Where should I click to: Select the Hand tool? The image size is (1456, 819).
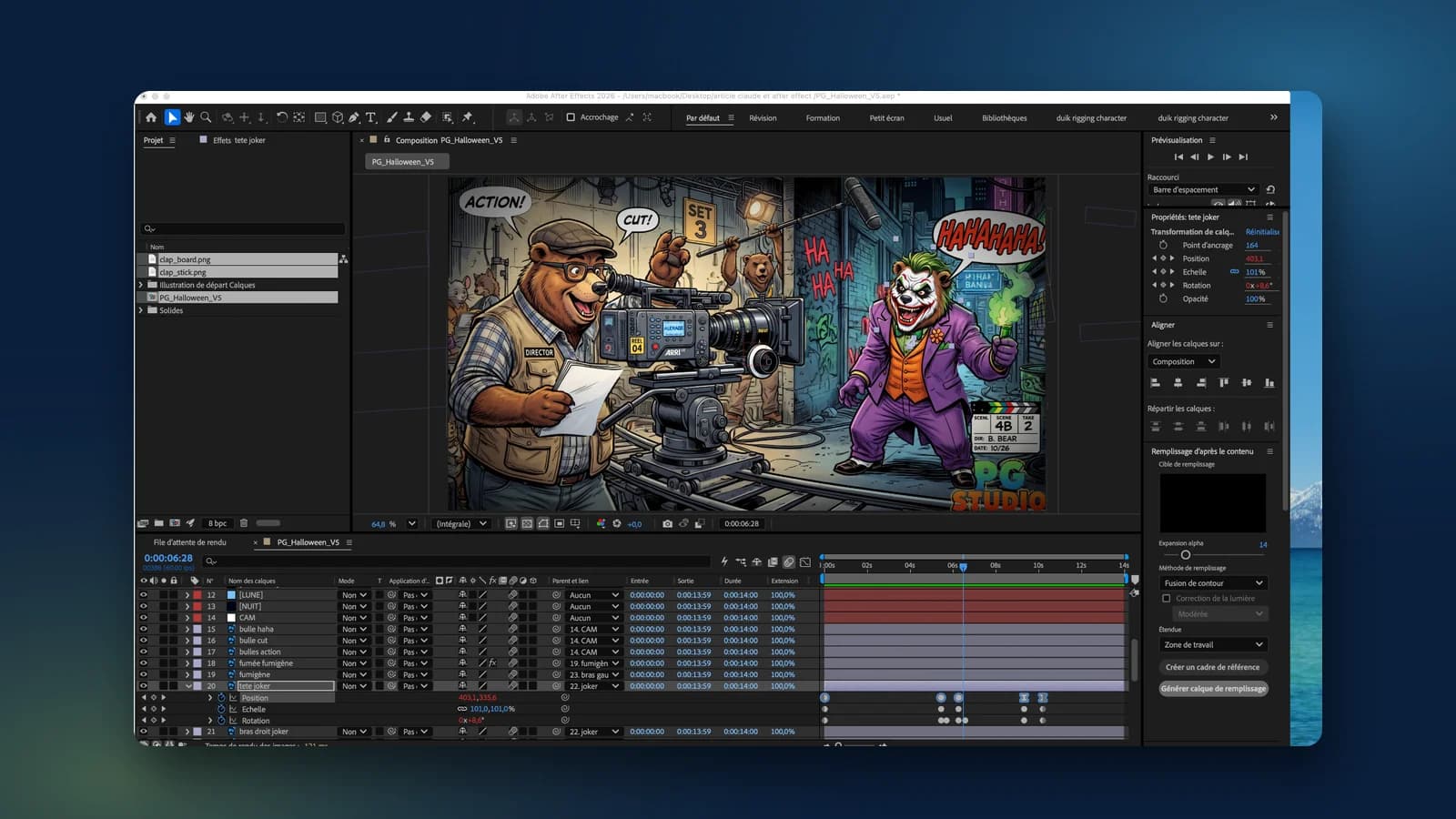pos(189,117)
